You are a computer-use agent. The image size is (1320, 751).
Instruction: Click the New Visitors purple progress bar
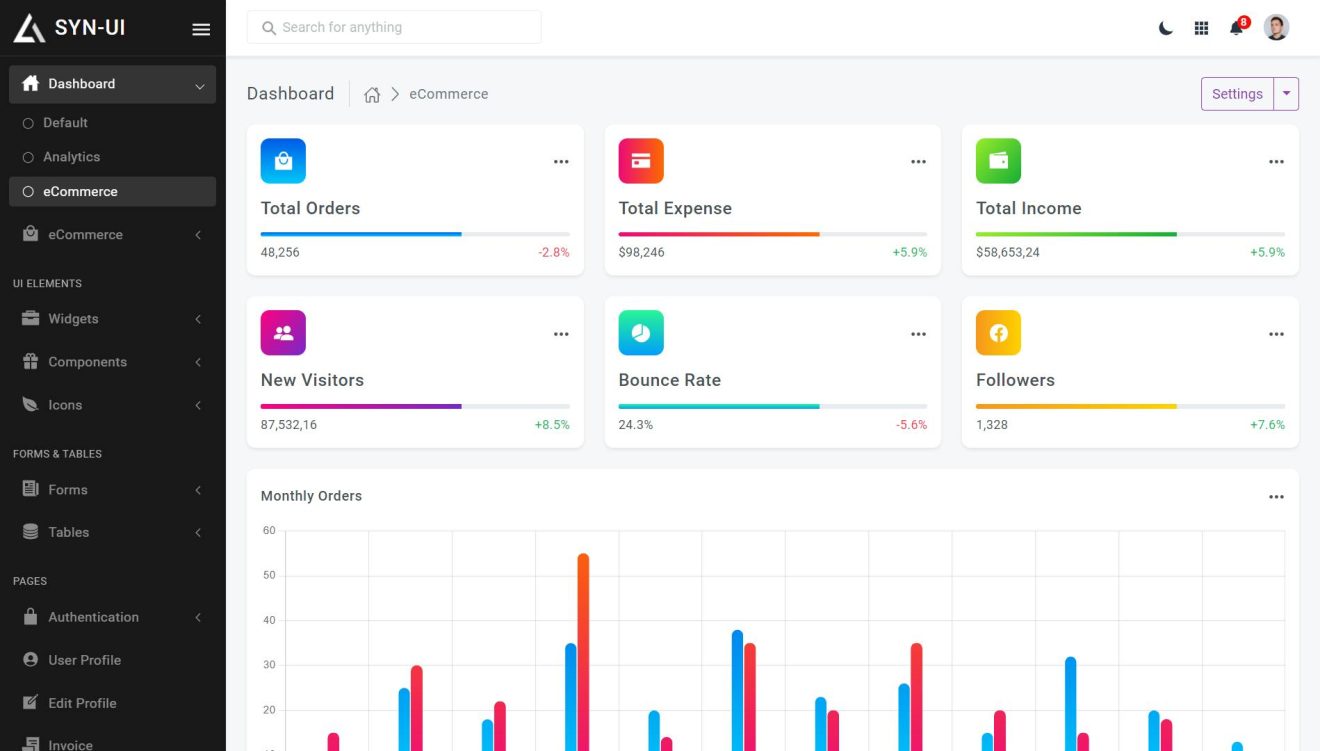pyautogui.click(x=360, y=407)
